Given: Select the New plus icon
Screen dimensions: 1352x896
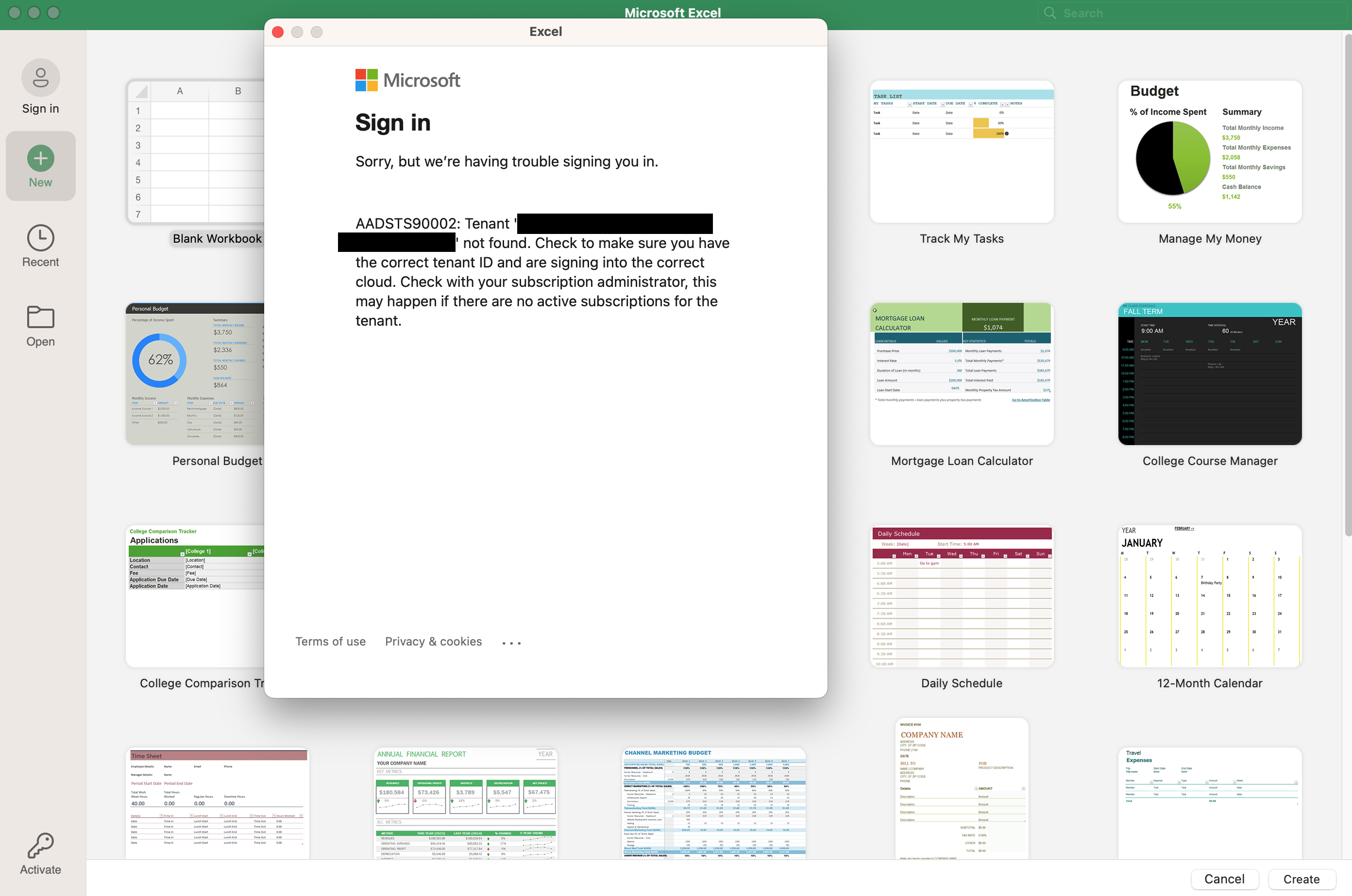Looking at the screenshot, I should click(41, 158).
